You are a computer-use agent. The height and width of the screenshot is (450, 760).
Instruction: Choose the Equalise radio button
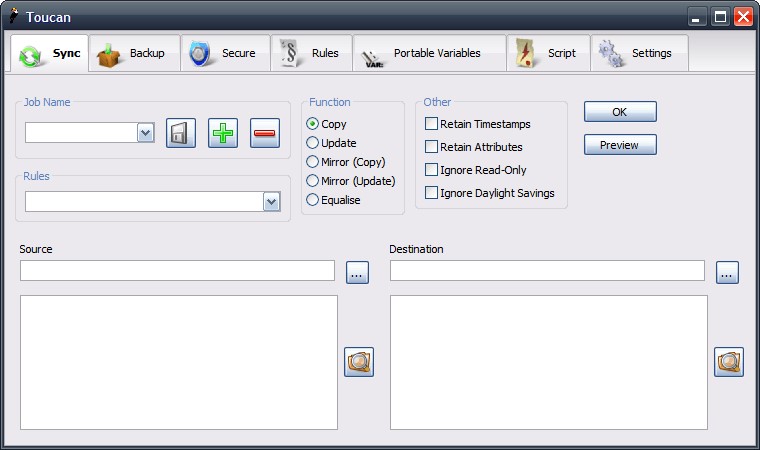click(313, 200)
